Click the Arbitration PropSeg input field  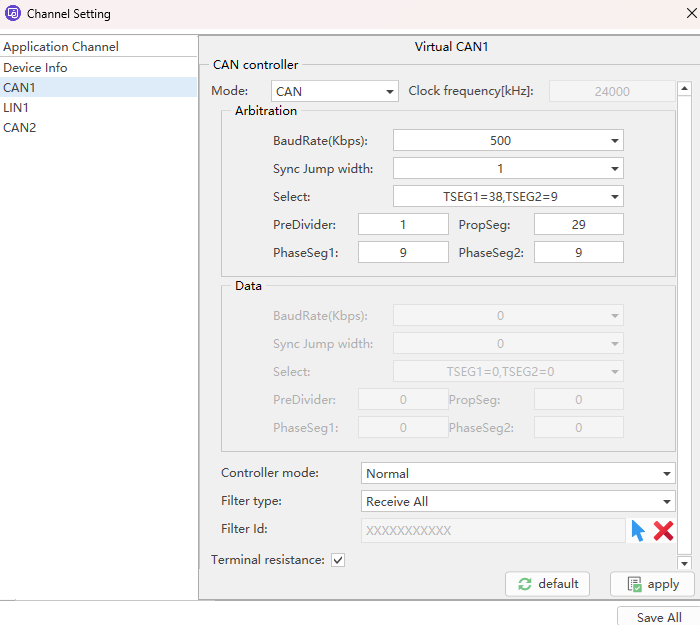(578, 225)
